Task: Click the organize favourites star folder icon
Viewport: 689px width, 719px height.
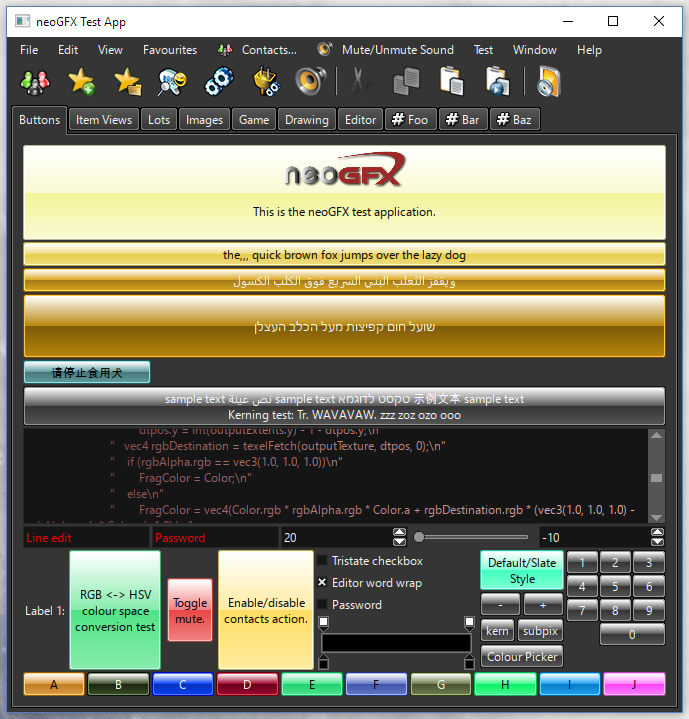Action: click(128, 82)
